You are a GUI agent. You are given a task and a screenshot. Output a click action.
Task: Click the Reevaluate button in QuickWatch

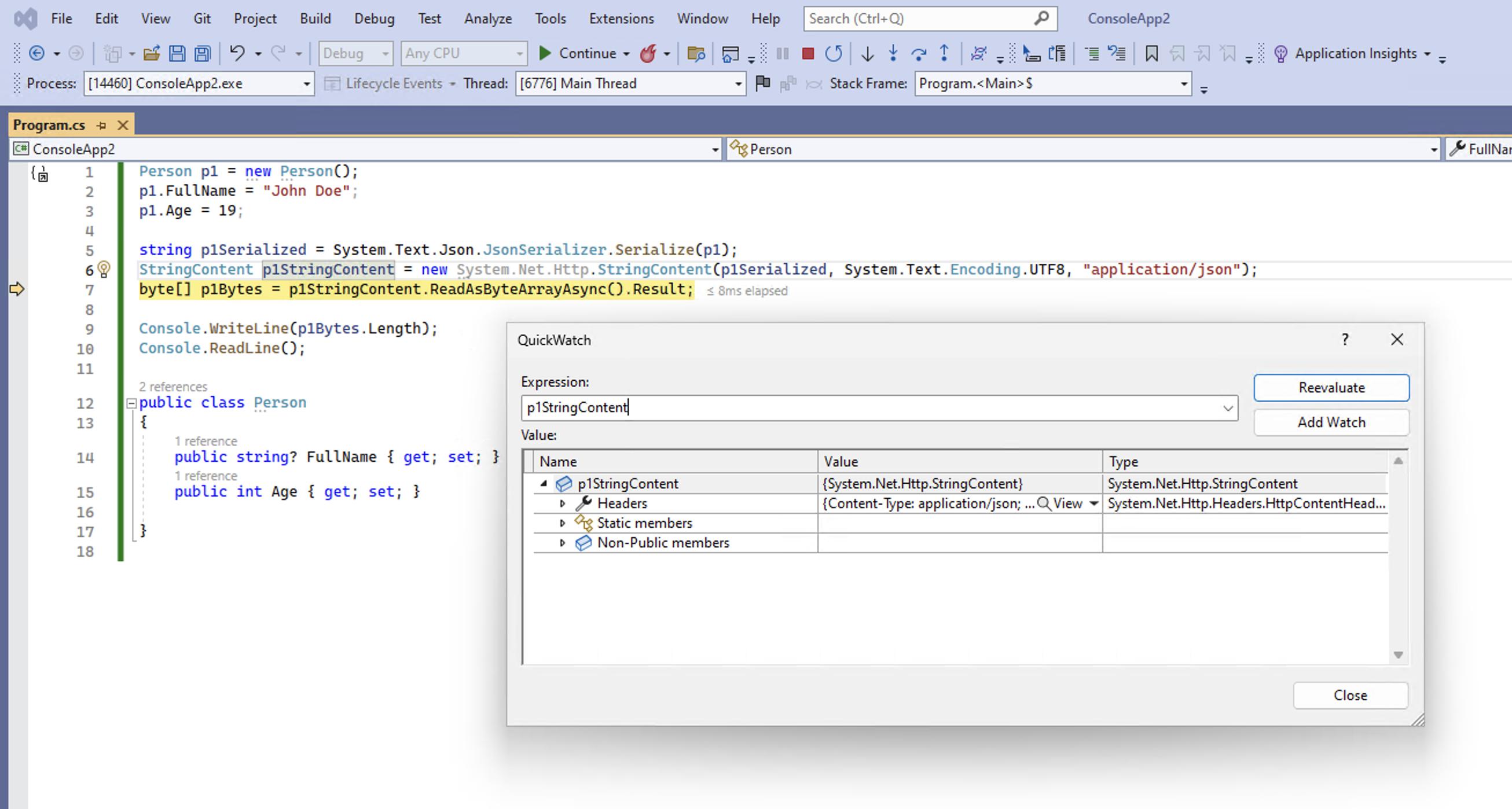click(x=1332, y=388)
